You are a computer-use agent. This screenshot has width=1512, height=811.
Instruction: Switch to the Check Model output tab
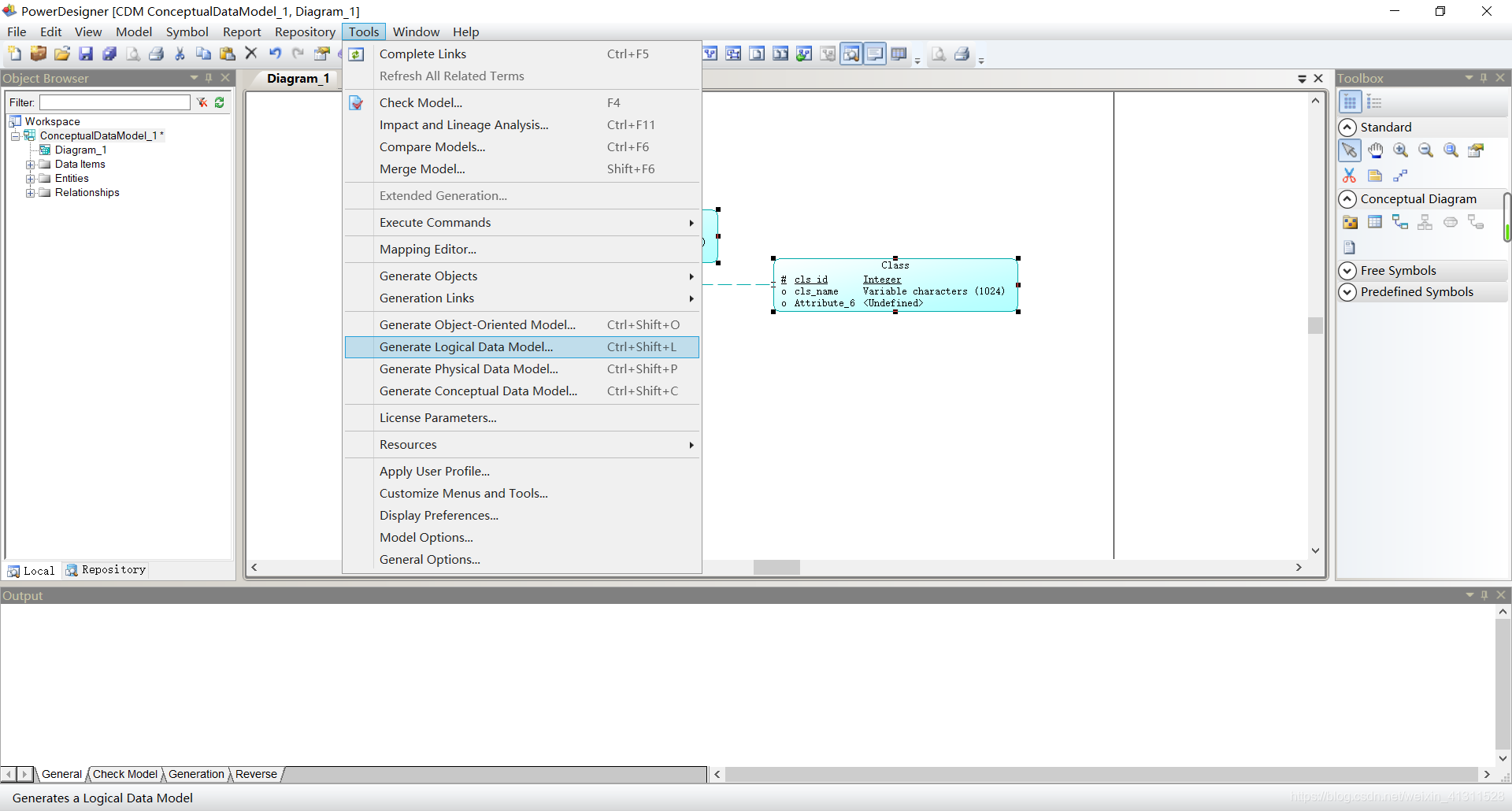(125, 774)
